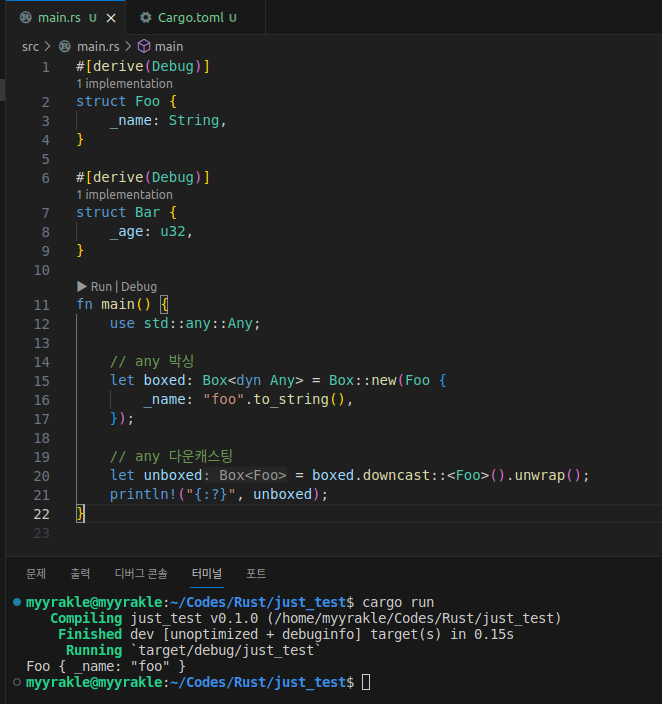The width and height of the screenshot is (662, 704).
Task: Open the main symbol breadcrumb dropdown
Action: click(x=169, y=46)
